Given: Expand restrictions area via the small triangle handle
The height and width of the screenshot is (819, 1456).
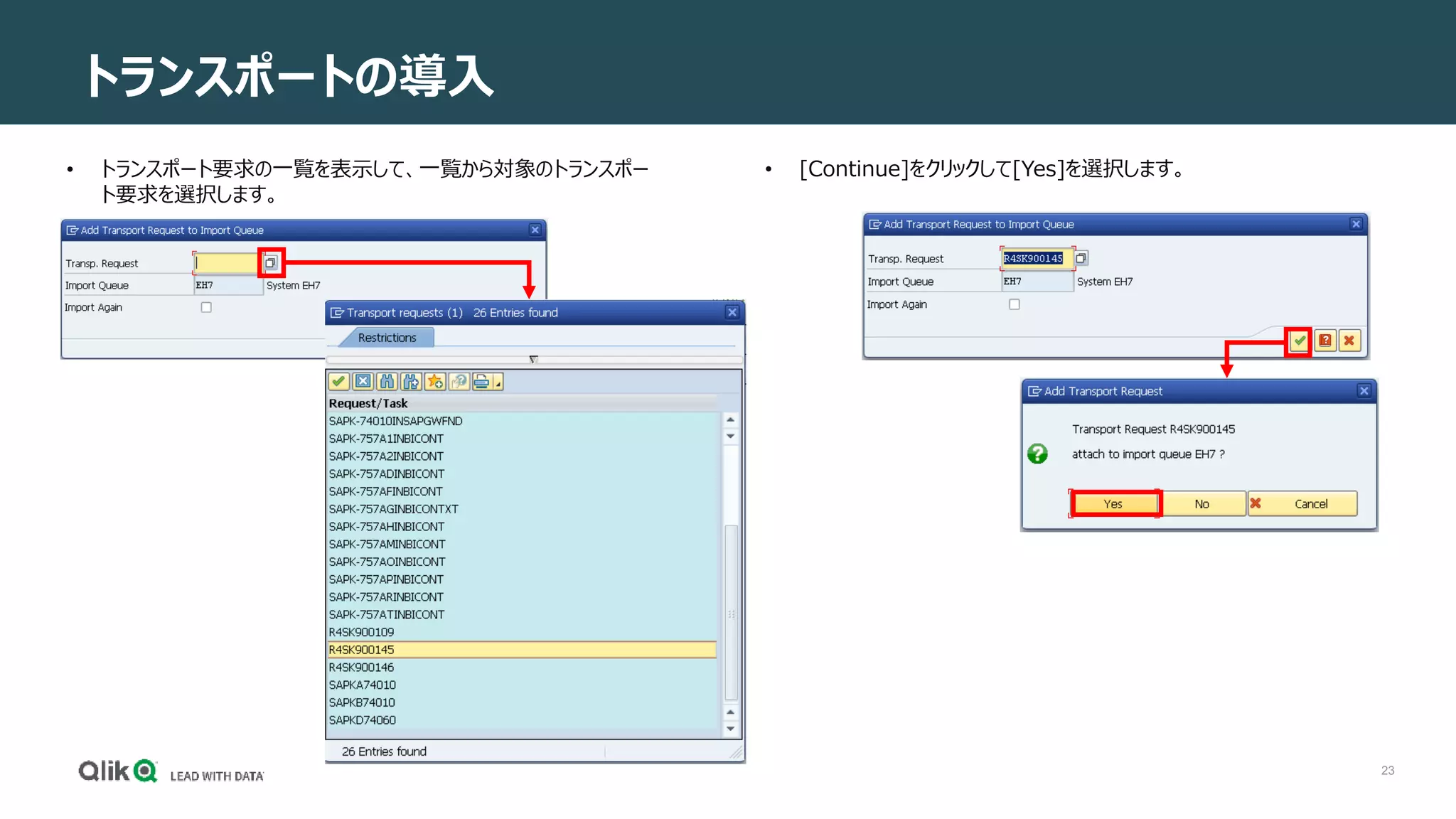Looking at the screenshot, I should coord(533,360).
